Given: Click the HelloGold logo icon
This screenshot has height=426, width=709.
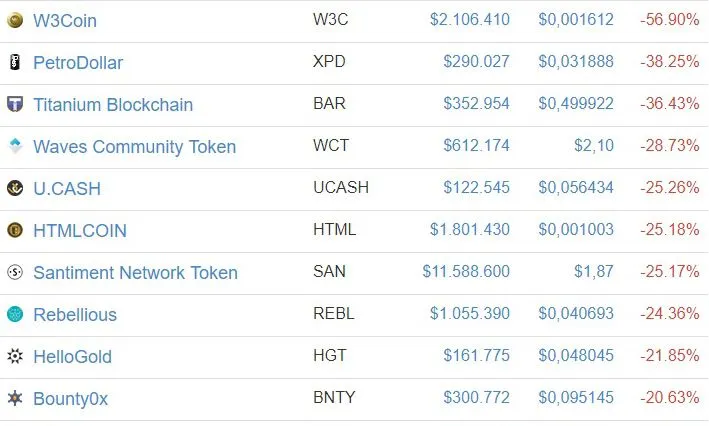Looking at the screenshot, I should [x=15, y=356].
